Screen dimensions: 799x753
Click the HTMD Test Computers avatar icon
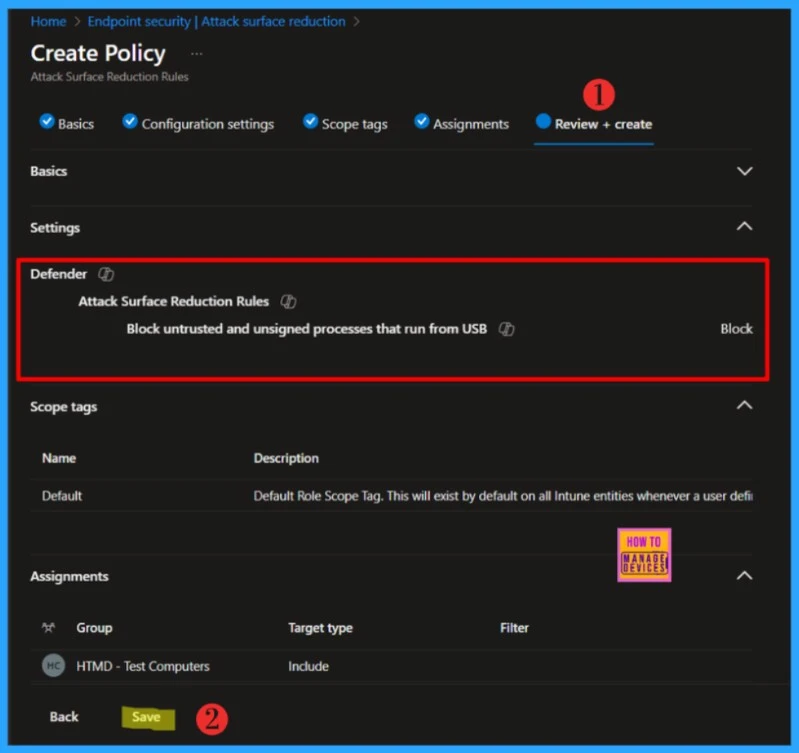coord(53,666)
